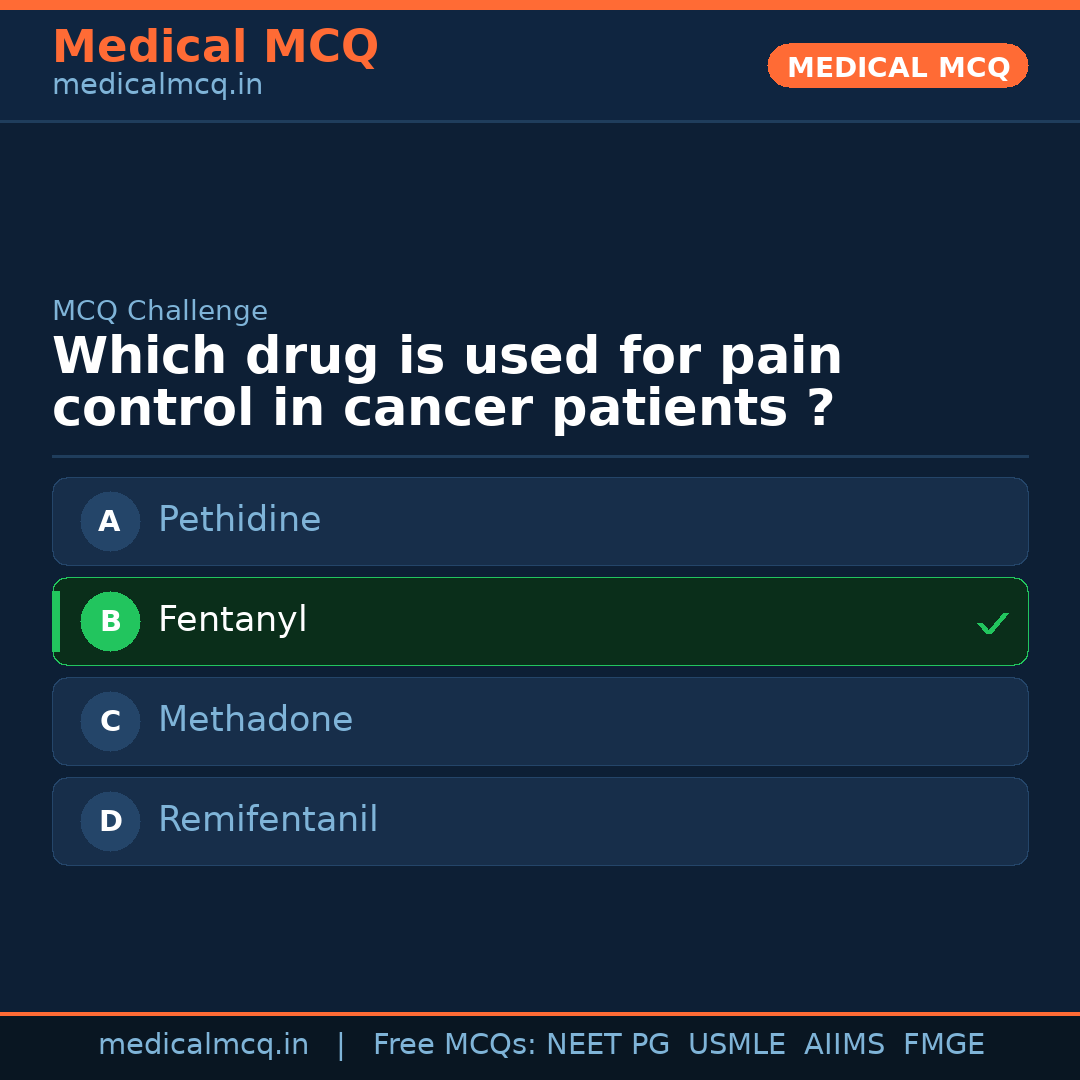
Task: Click the orange MEDICAL MCQ badge
Action: click(x=897, y=67)
